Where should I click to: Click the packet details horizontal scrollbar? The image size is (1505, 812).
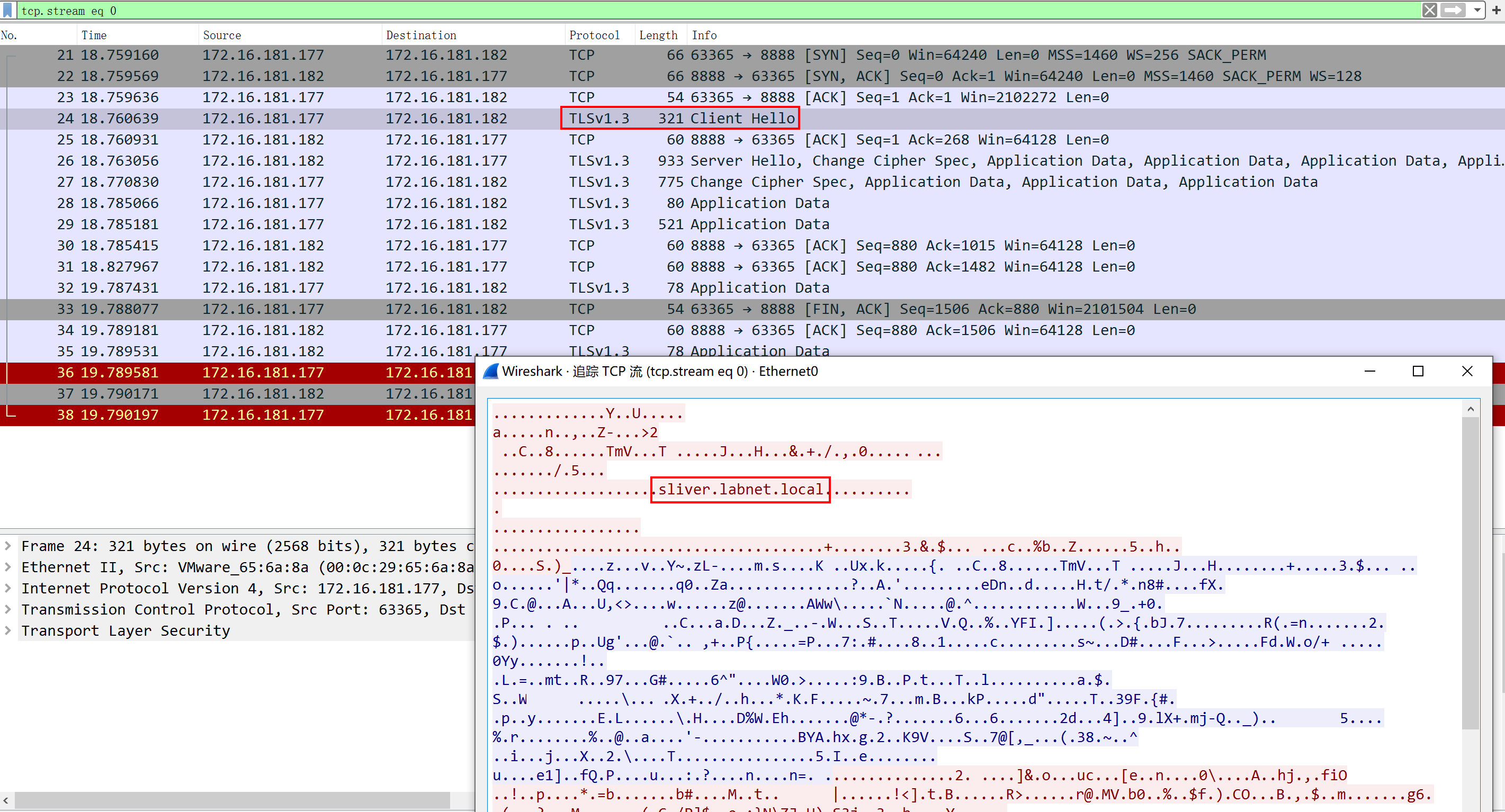point(232,800)
